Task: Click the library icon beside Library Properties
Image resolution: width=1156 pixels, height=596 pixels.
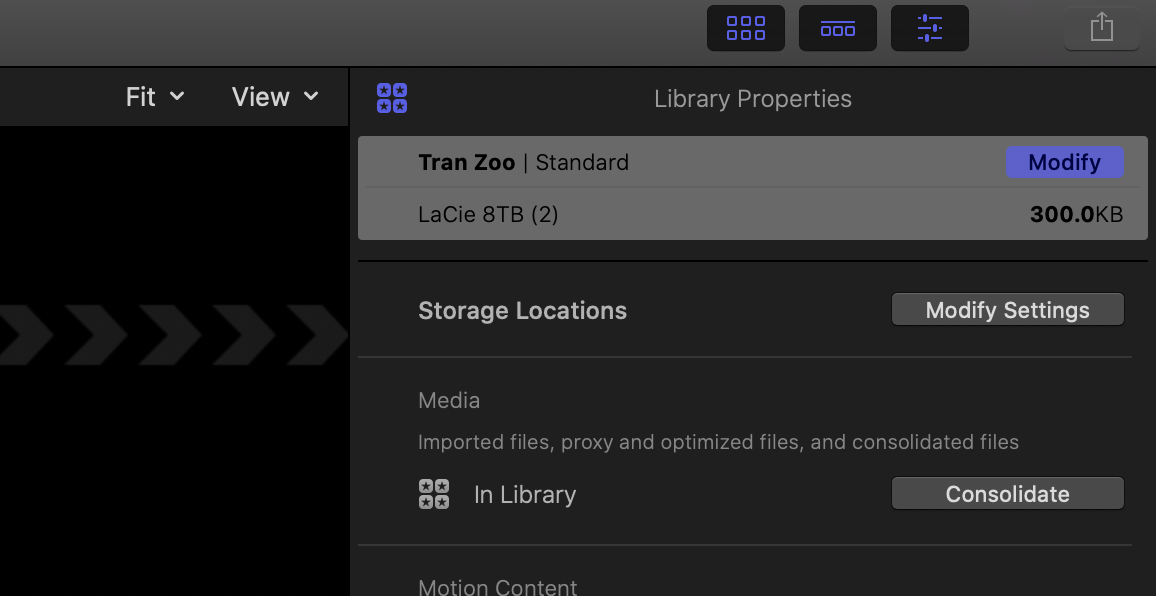Action: click(x=392, y=98)
